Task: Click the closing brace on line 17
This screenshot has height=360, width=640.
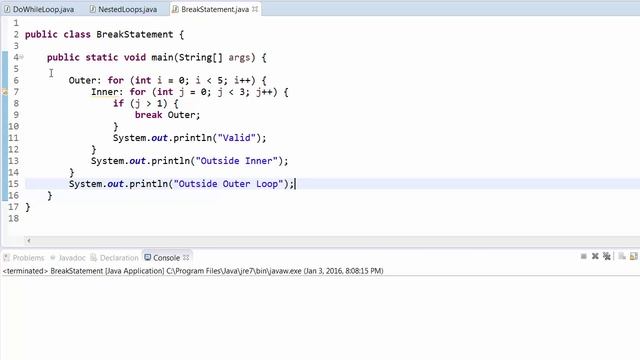Action: (28, 207)
